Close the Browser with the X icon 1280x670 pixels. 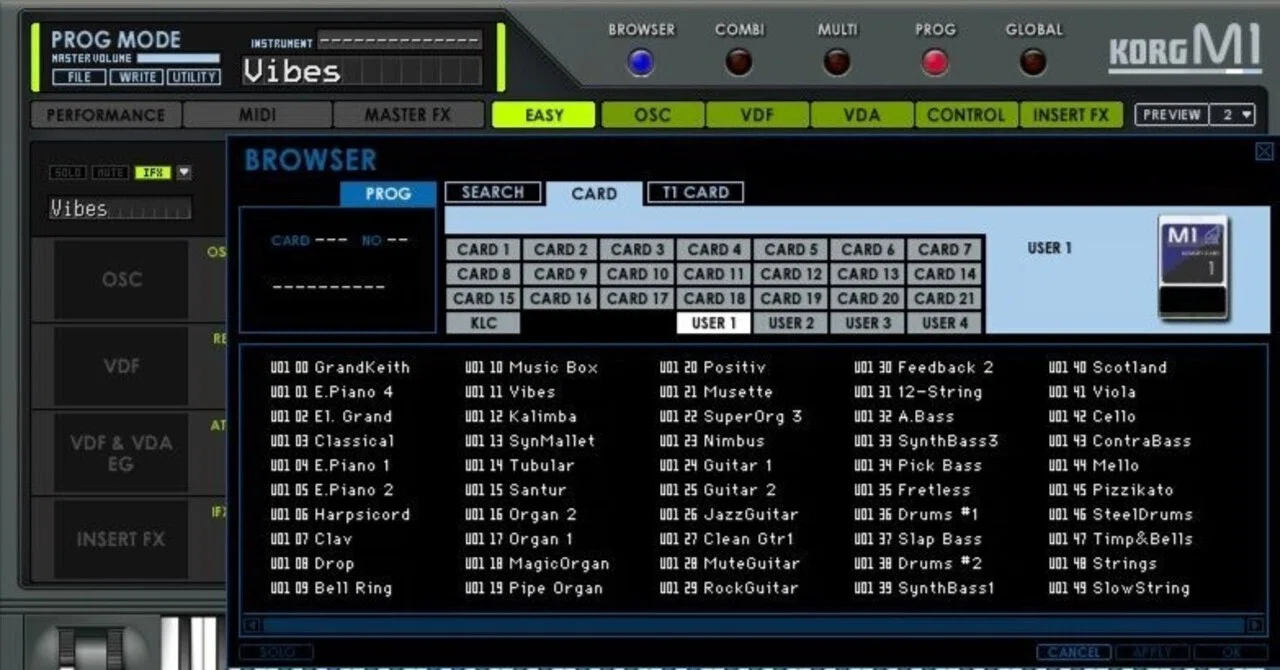point(1264,152)
